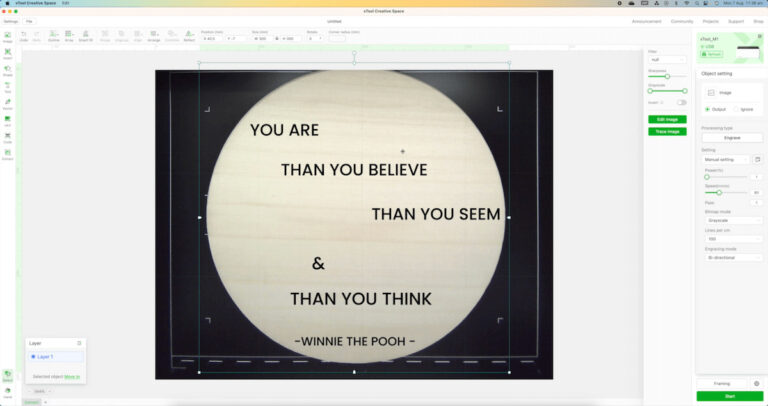This screenshot has height=406, width=768.
Task: Open the Settings menu
Action: [10, 20]
